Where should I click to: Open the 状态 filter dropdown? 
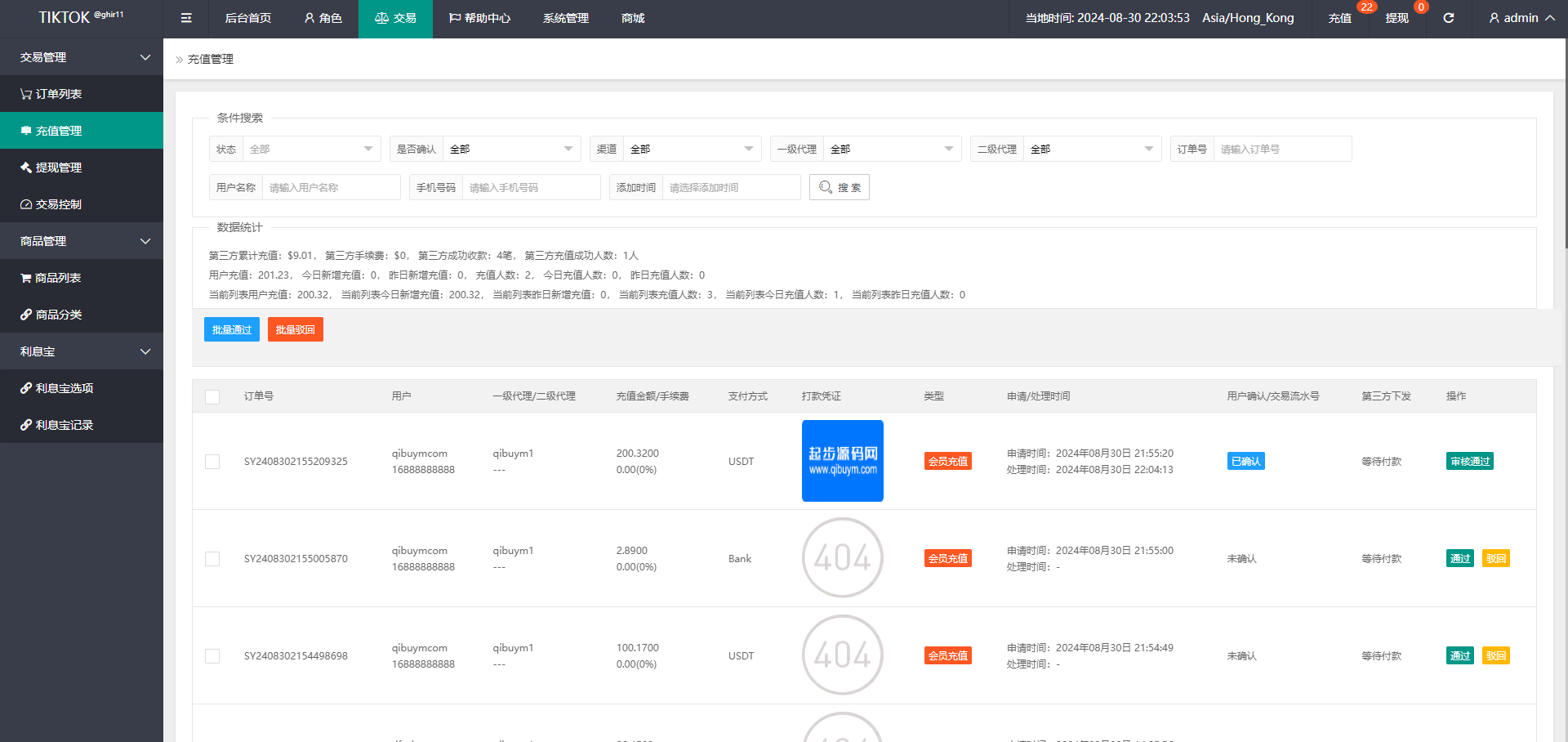tap(311, 149)
